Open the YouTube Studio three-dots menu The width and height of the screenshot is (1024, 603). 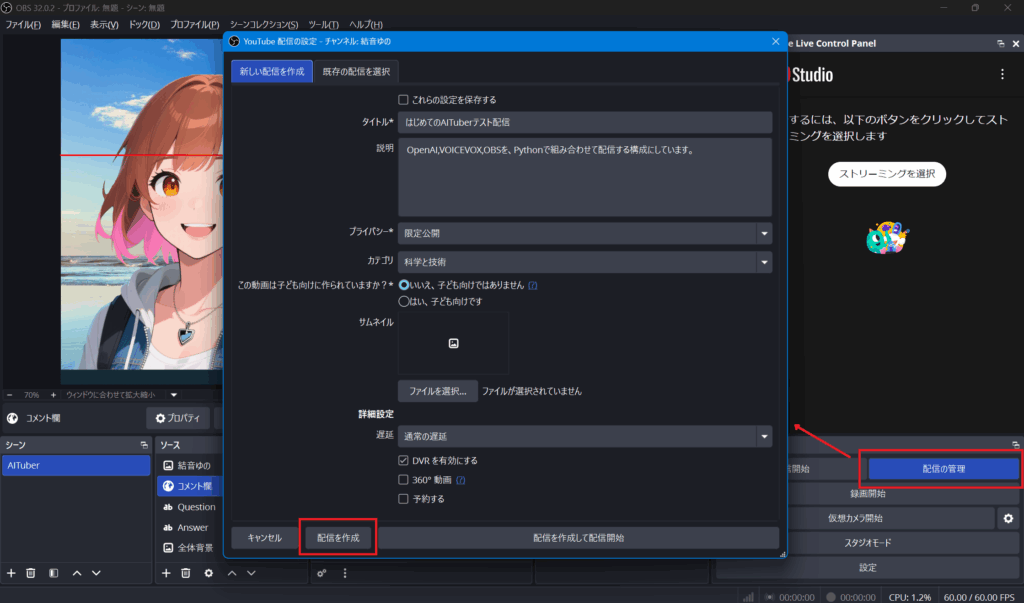pyautogui.click(x=1002, y=75)
